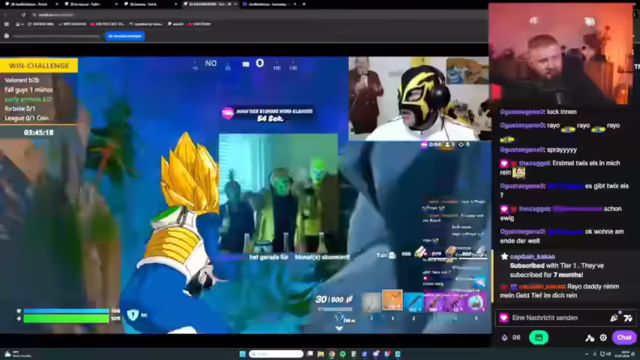
Task: Expand system tray hidden icons chevron
Action: coord(587,354)
